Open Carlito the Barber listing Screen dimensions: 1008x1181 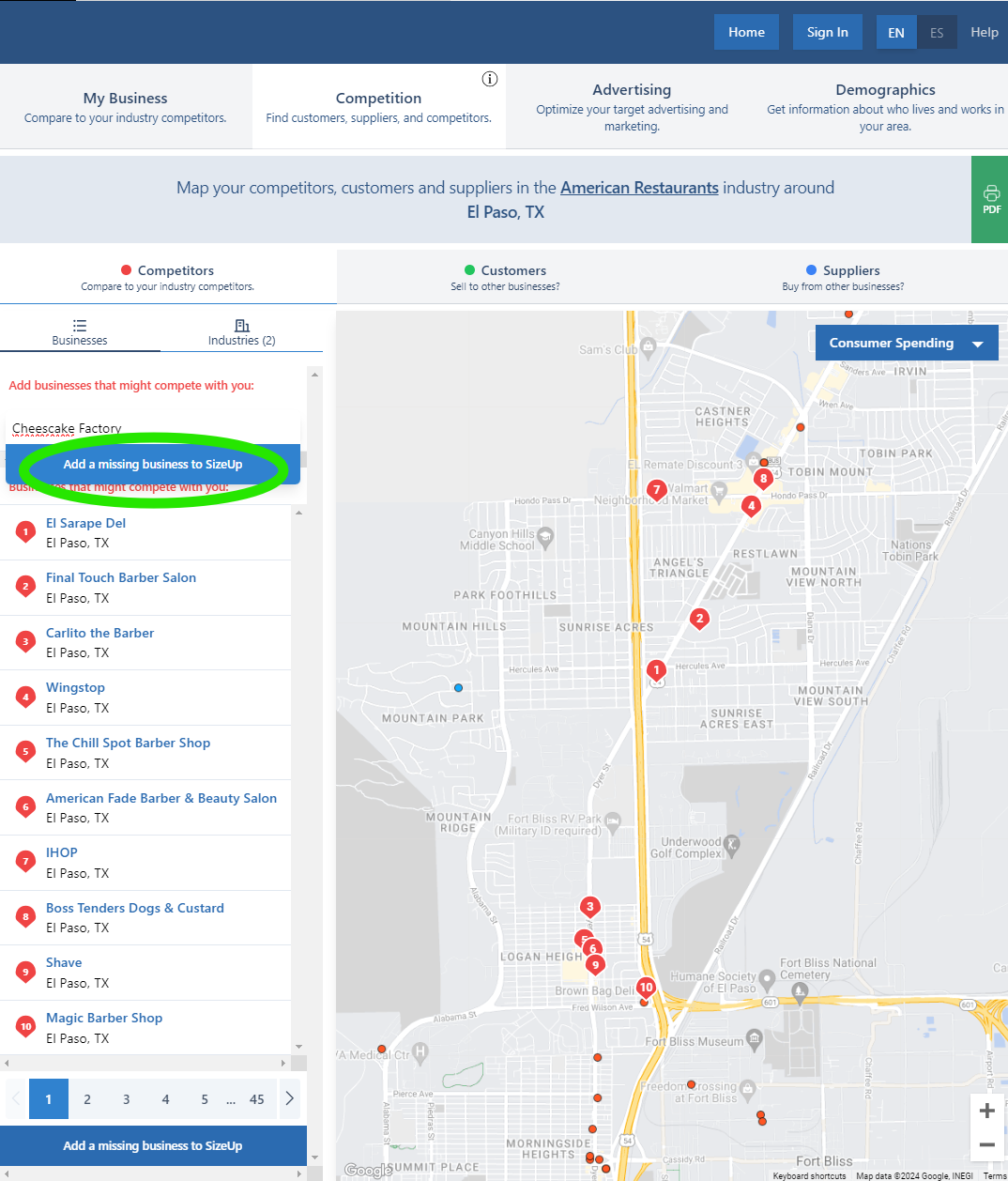(x=99, y=633)
